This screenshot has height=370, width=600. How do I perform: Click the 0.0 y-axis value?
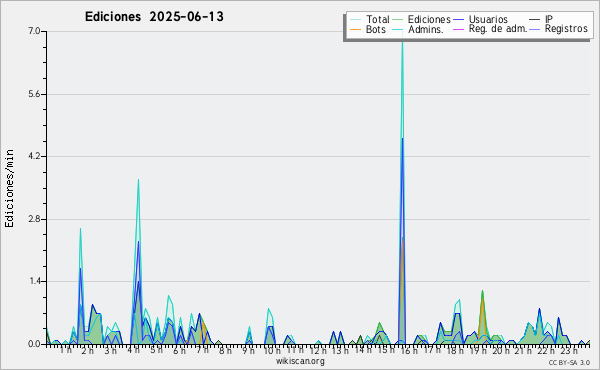[34, 344]
